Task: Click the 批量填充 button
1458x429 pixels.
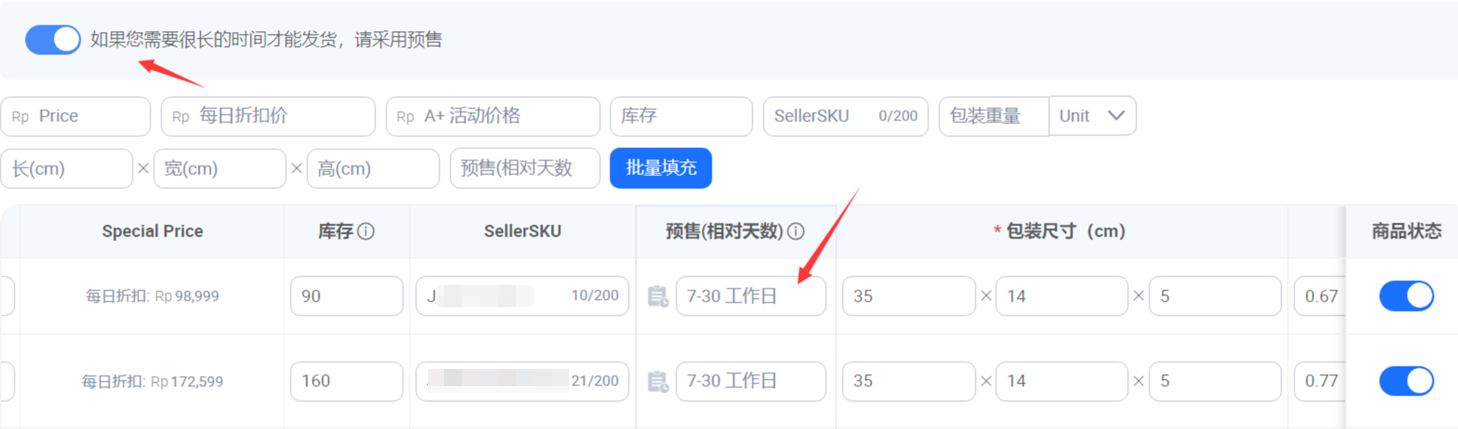Action: coord(660,168)
